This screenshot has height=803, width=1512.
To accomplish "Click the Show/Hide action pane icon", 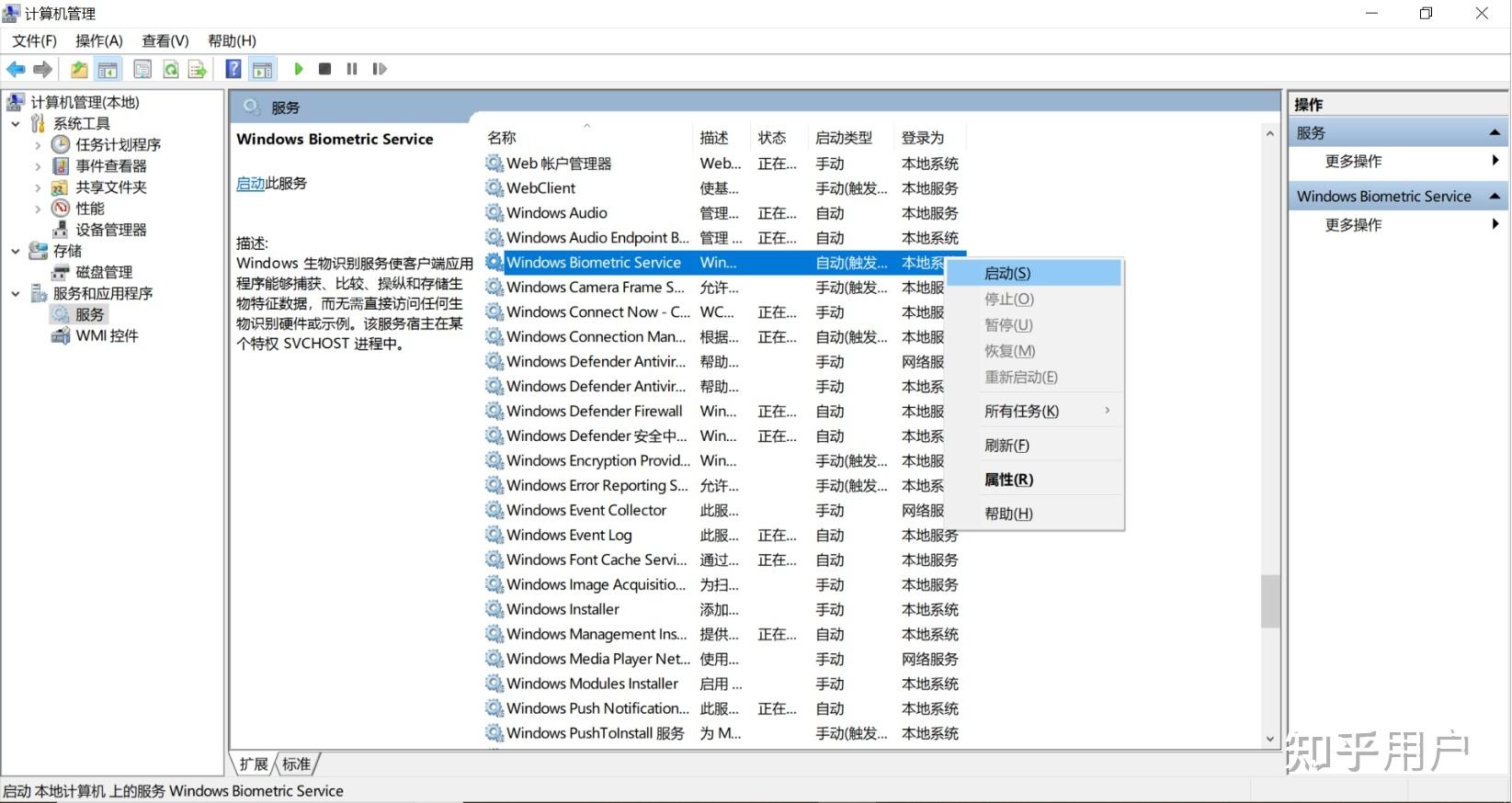I will click(263, 69).
